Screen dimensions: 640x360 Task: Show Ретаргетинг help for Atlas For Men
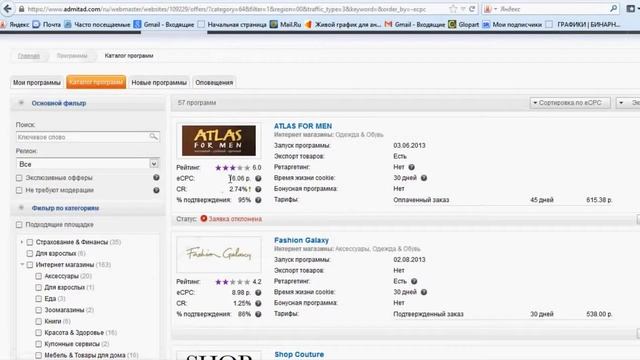click(411, 167)
